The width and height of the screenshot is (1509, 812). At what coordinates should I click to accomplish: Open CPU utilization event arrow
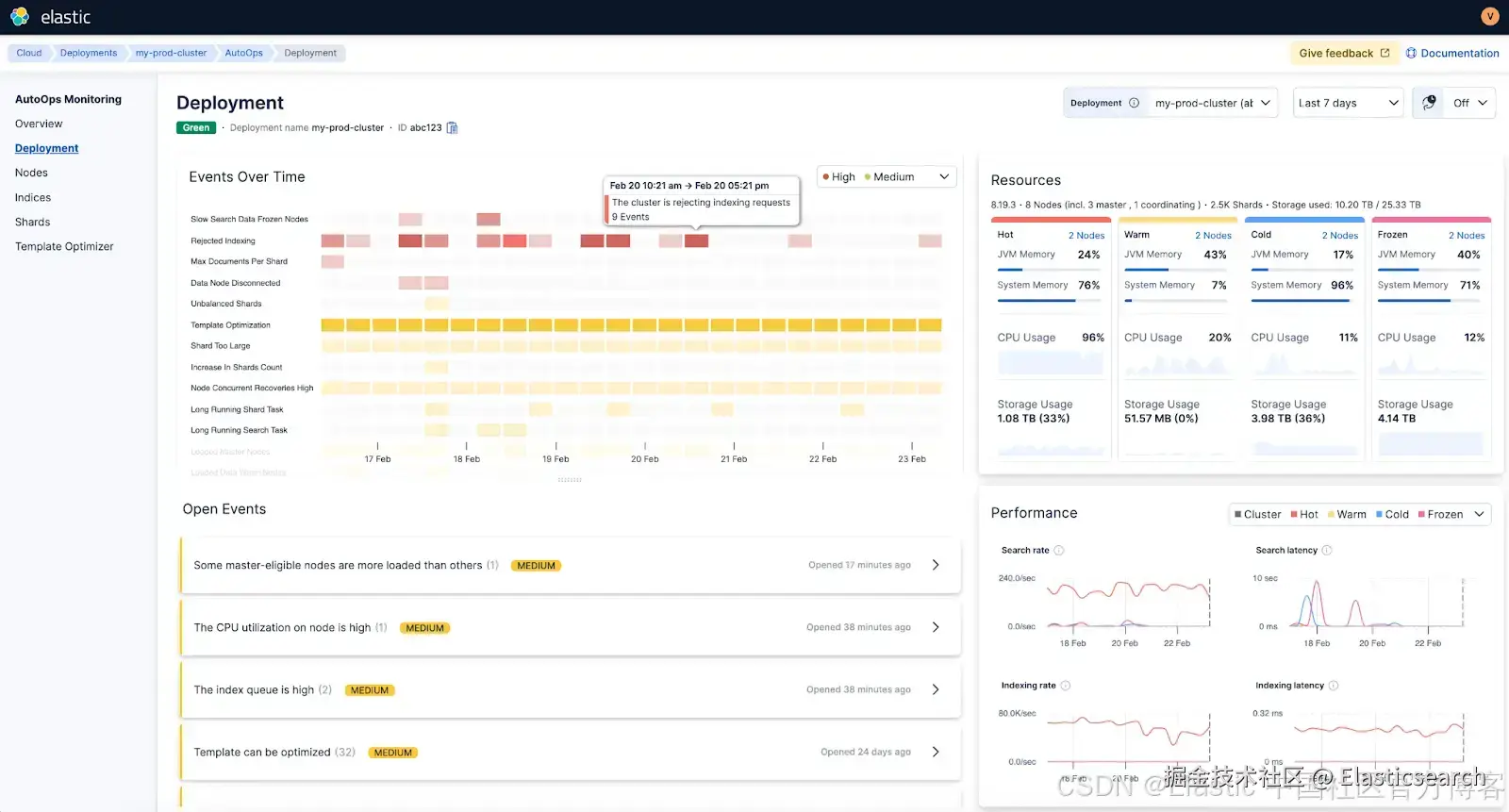point(936,627)
